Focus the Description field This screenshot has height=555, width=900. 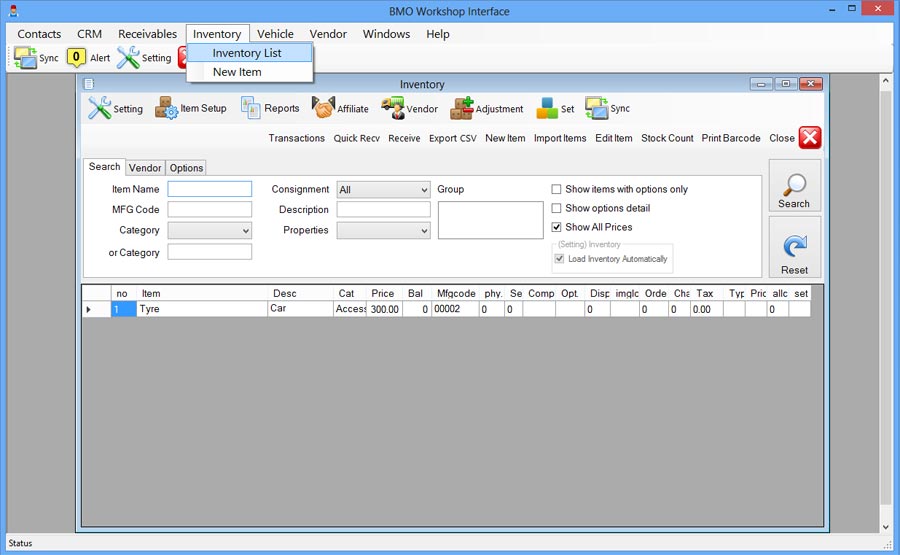383,209
